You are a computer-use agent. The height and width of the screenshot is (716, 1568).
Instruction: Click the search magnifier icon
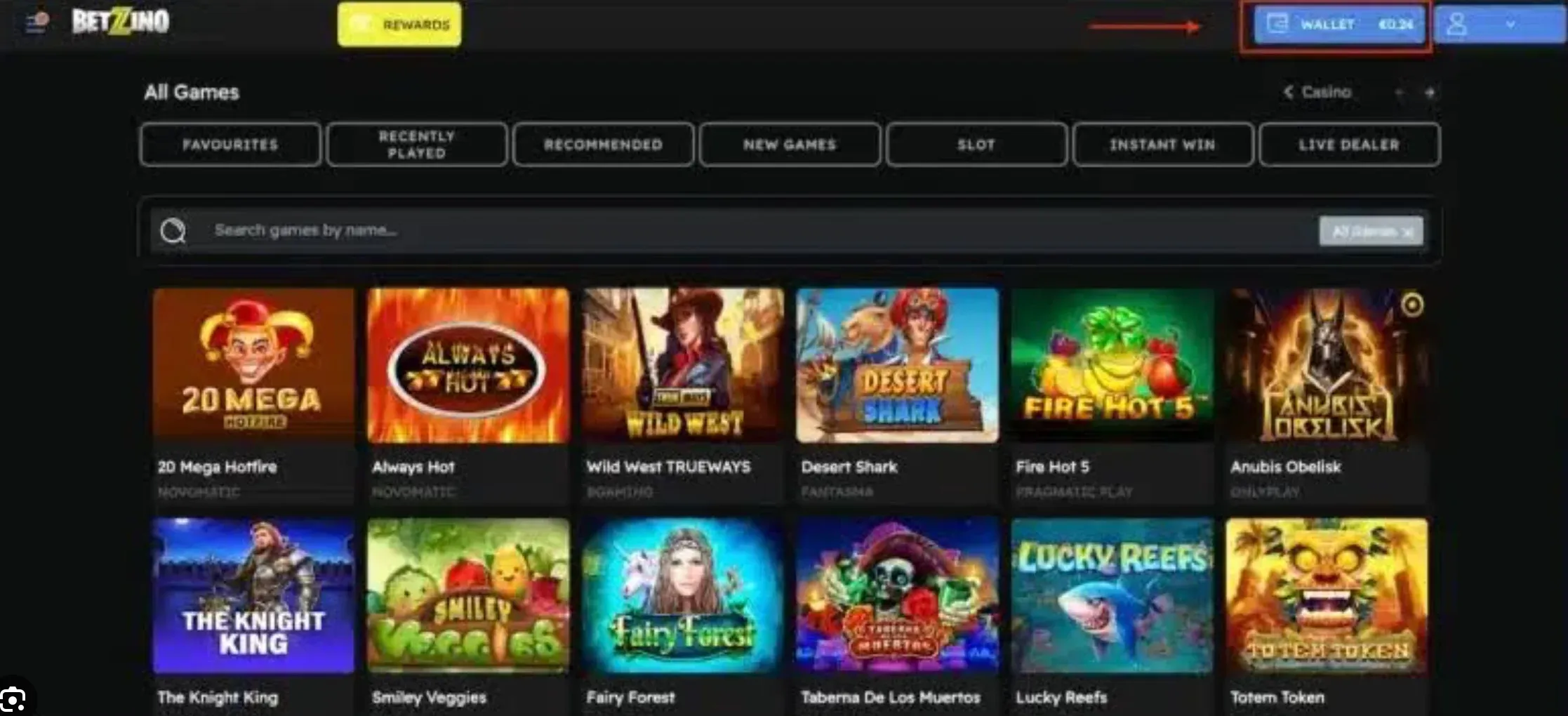pos(173,230)
